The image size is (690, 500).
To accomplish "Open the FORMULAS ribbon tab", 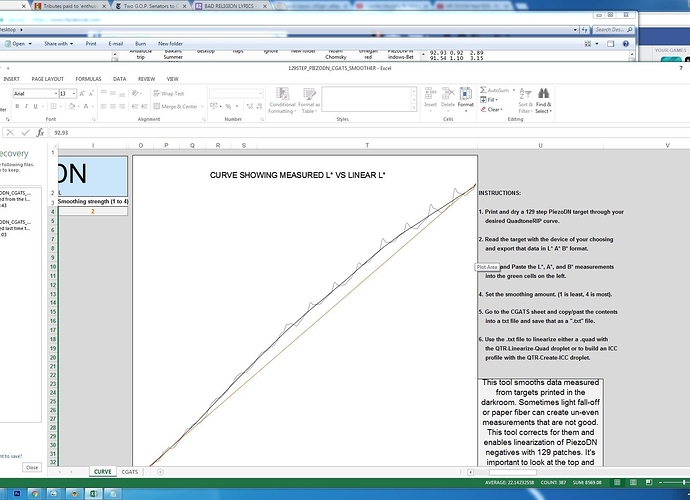I will [x=88, y=79].
